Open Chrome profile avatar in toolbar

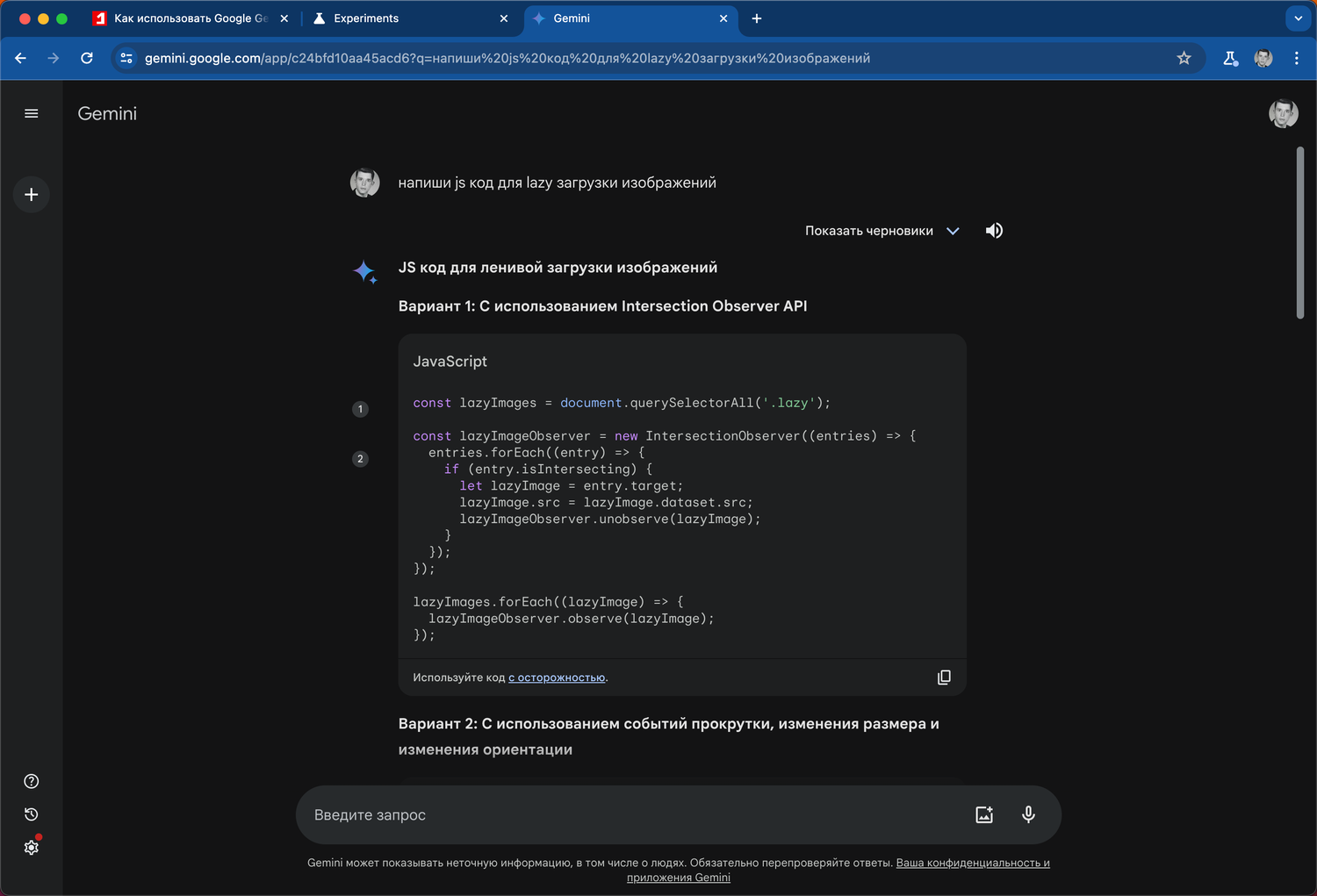pyautogui.click(x=1263, y=58)
